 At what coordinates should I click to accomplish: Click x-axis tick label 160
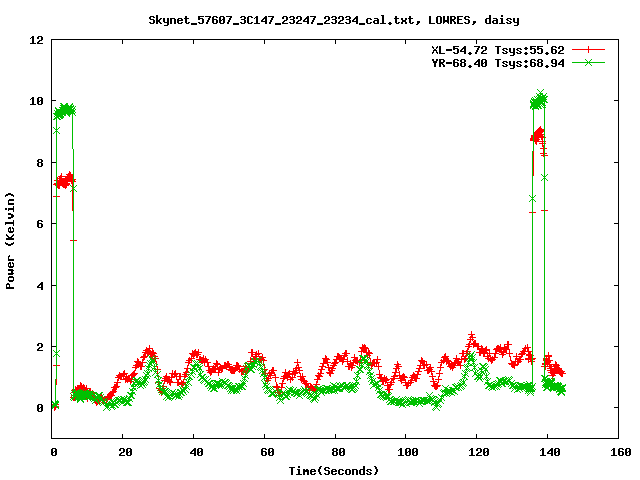tap(621, 452)
